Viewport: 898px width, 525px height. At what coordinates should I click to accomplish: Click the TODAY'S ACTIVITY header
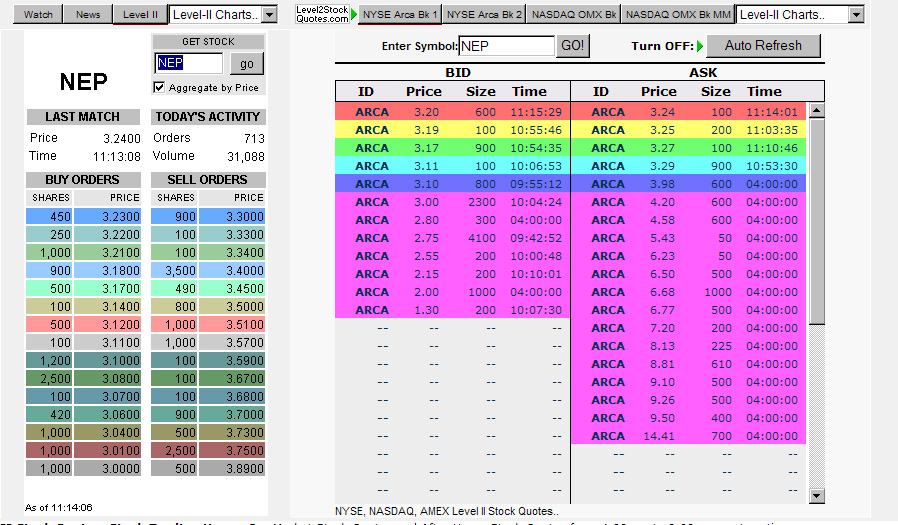(x=208, y=117)
